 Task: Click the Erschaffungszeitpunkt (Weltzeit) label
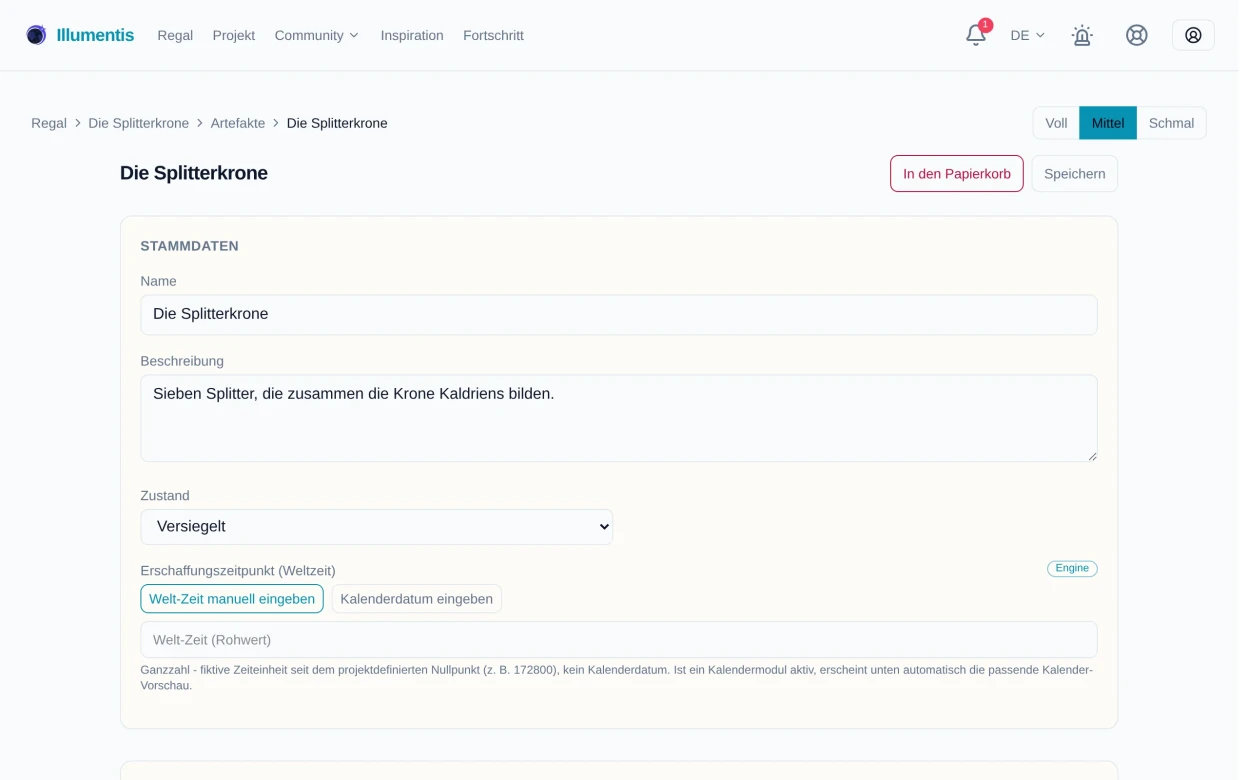click(x=238, y=571)
